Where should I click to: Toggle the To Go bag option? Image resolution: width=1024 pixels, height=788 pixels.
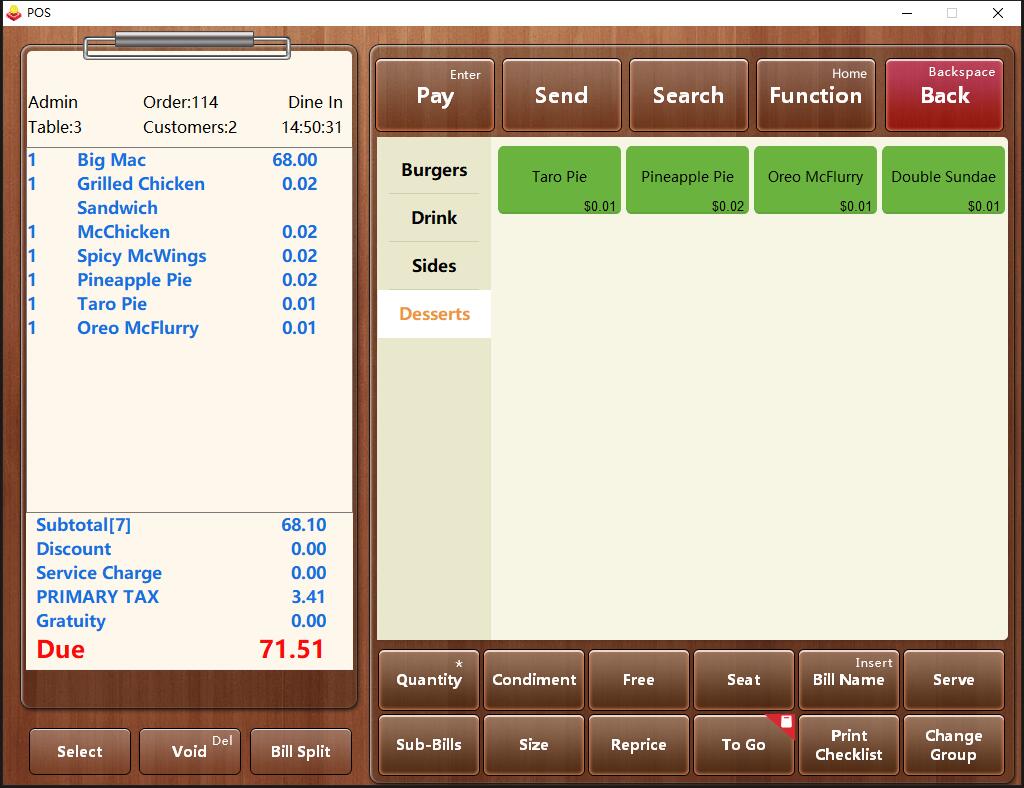[x=743, y=745]
